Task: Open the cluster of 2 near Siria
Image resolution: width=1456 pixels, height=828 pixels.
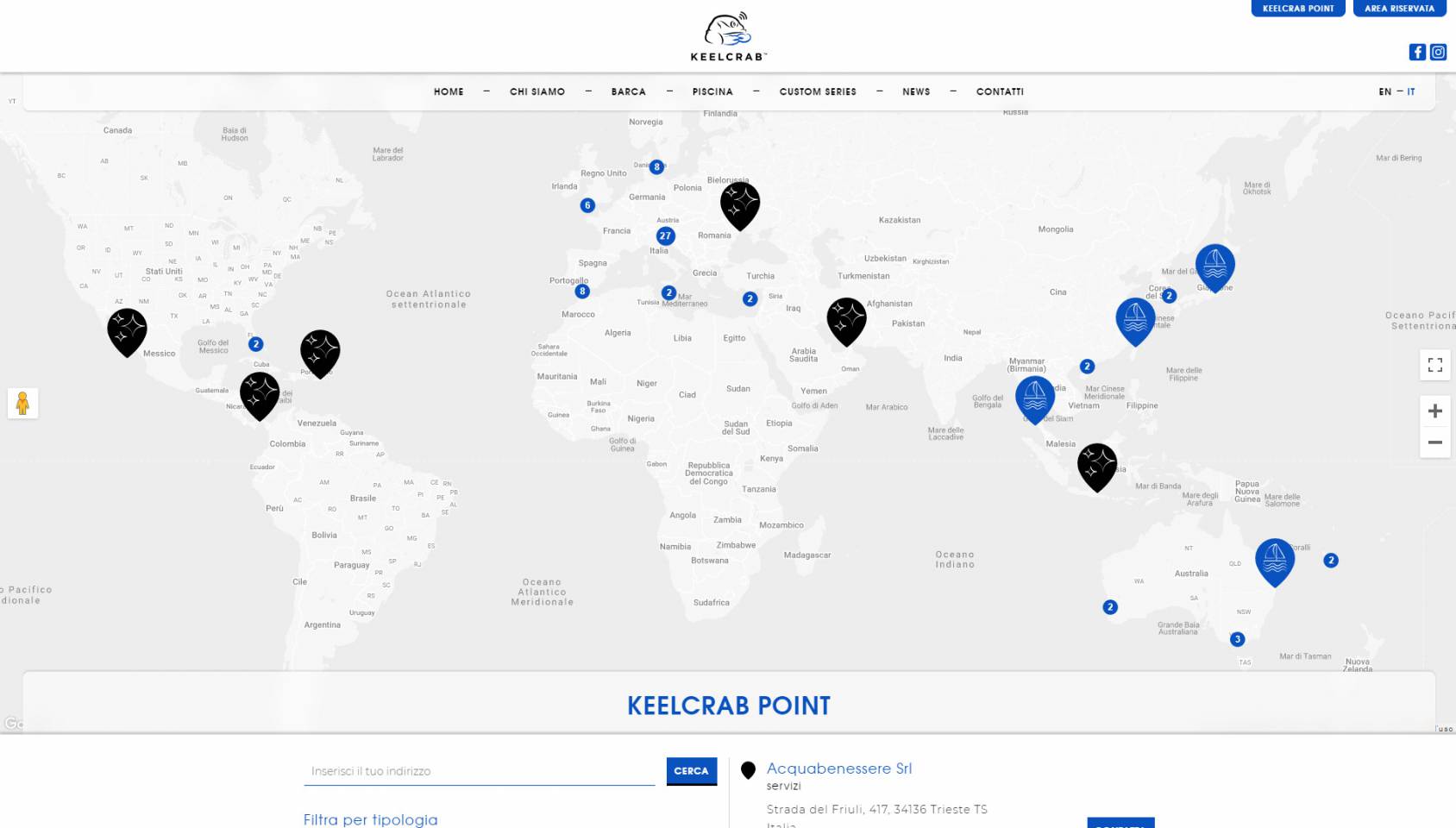Action: [750, 298]
